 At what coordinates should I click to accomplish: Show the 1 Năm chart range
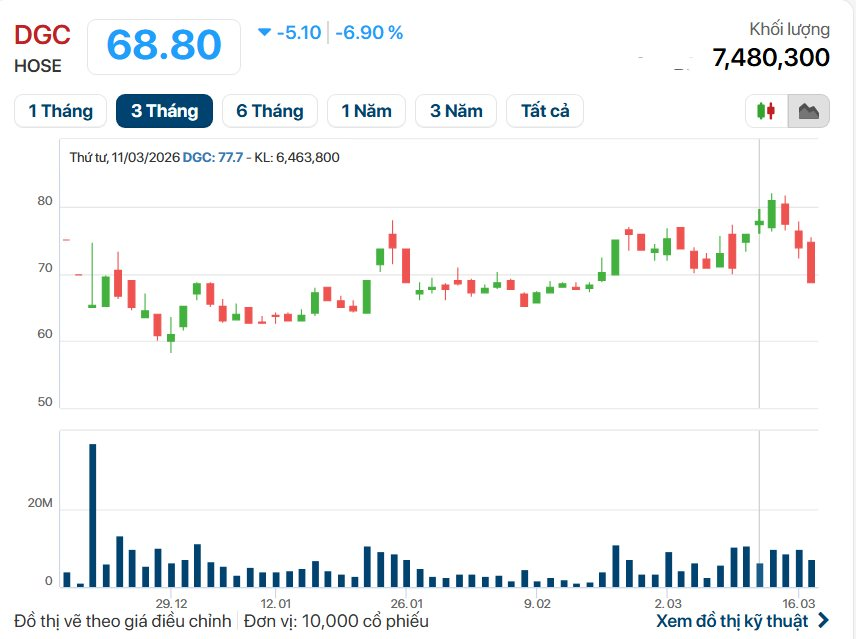(x=366, y=111)
